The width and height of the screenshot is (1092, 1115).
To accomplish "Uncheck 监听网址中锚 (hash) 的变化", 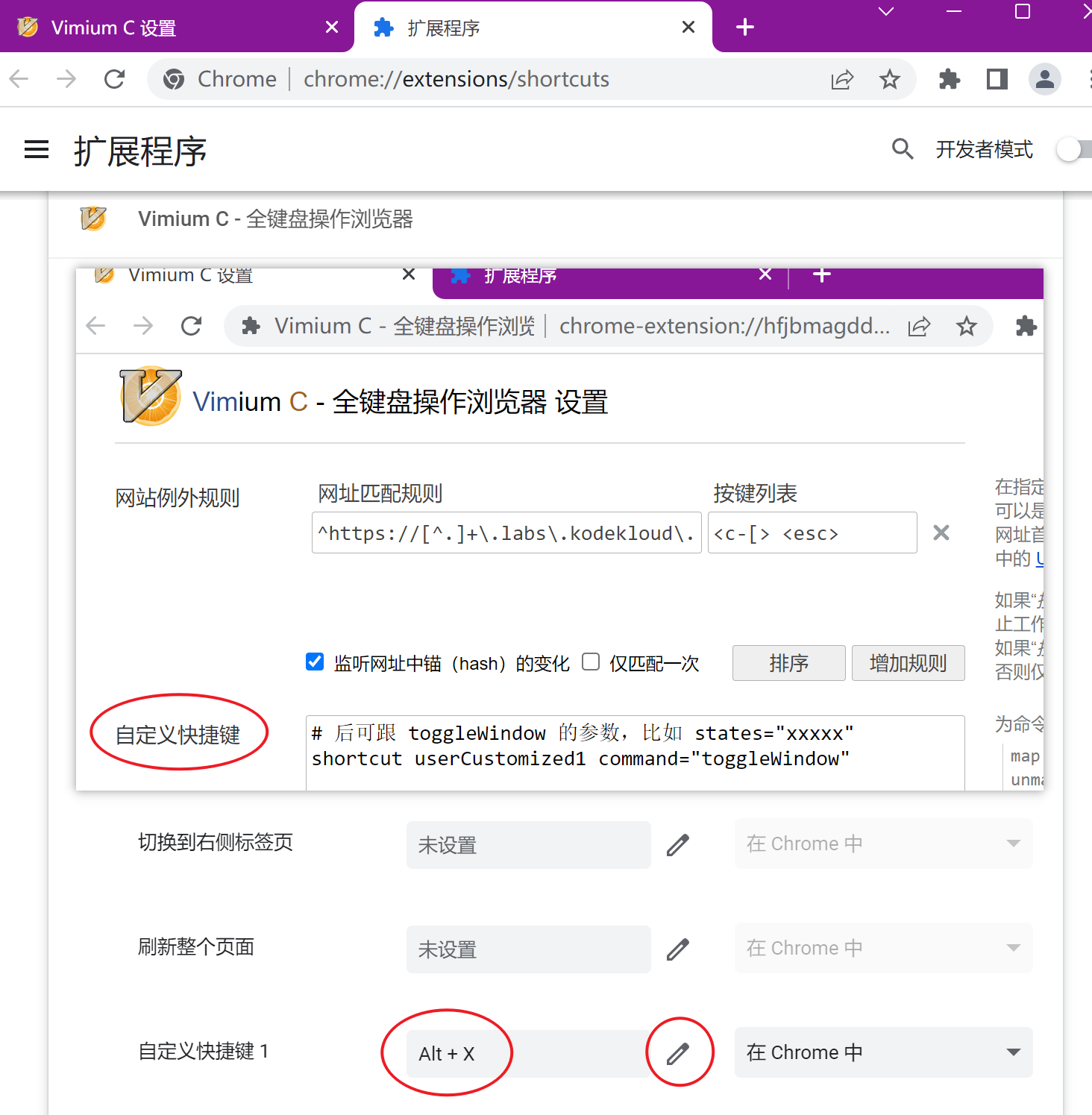I will tap(314, 662).
